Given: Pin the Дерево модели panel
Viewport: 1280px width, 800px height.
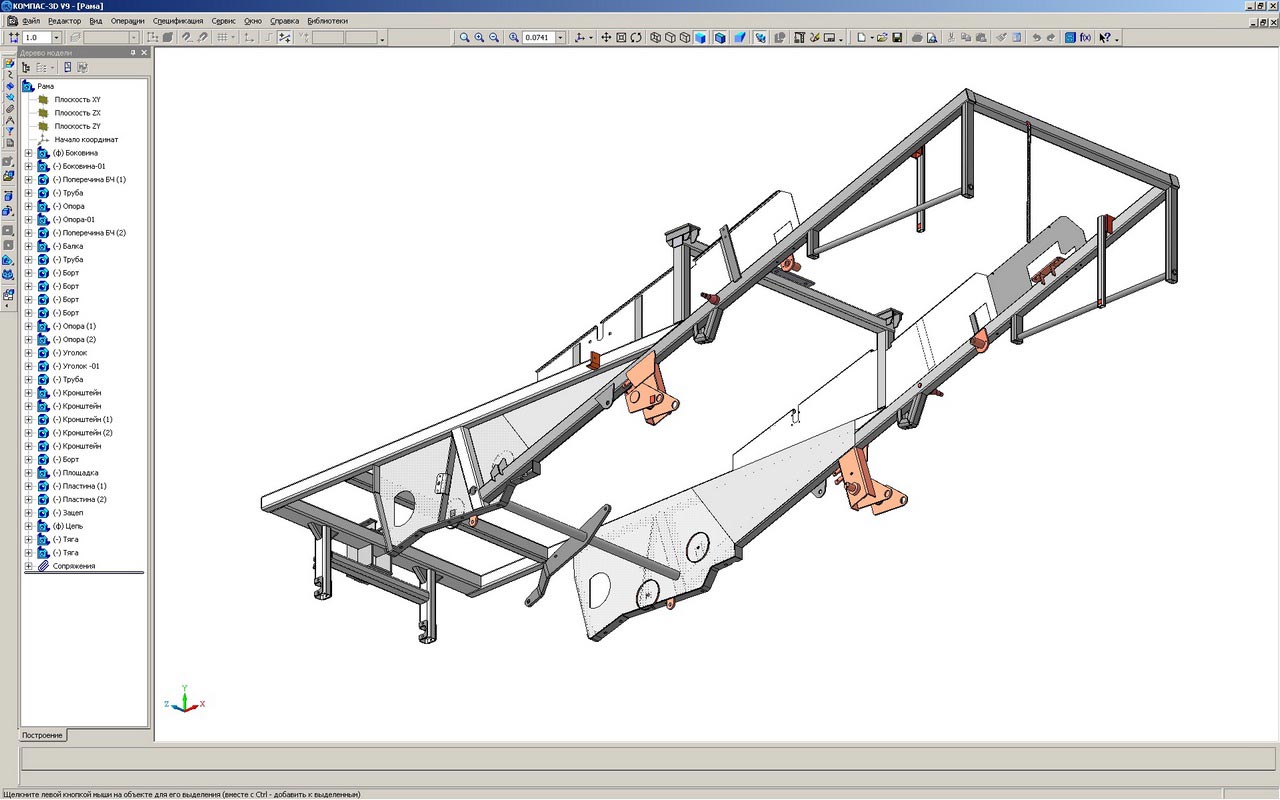Looking at the screenshot, I should coord(133,52).
